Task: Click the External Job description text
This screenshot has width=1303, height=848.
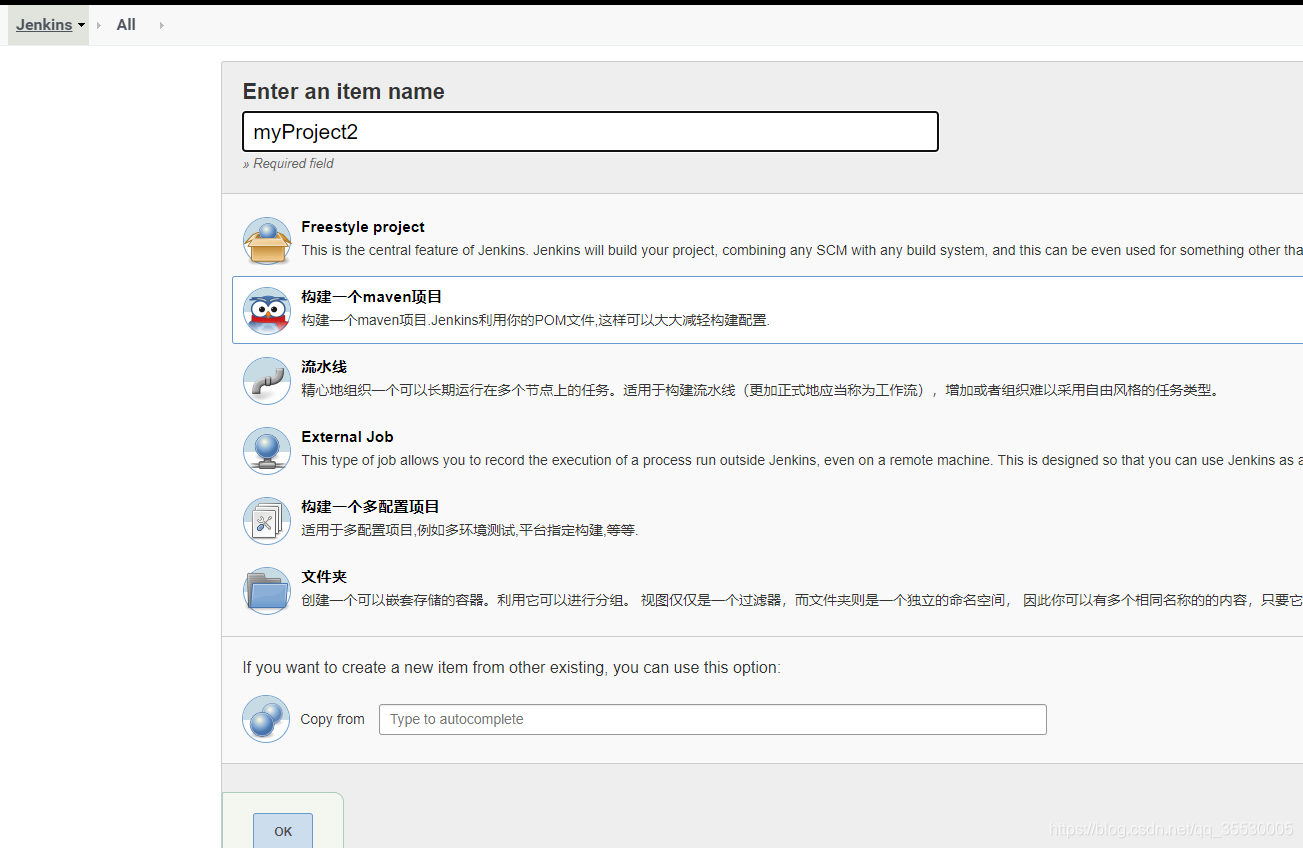Action: tap(802, 460)
